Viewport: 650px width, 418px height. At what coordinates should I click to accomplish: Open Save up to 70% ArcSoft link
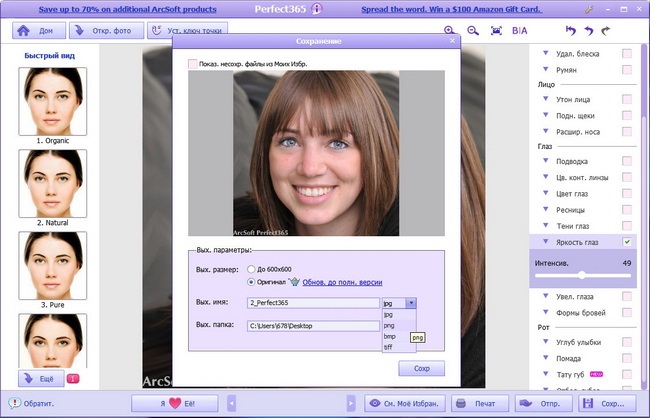[x=128, y=9]
